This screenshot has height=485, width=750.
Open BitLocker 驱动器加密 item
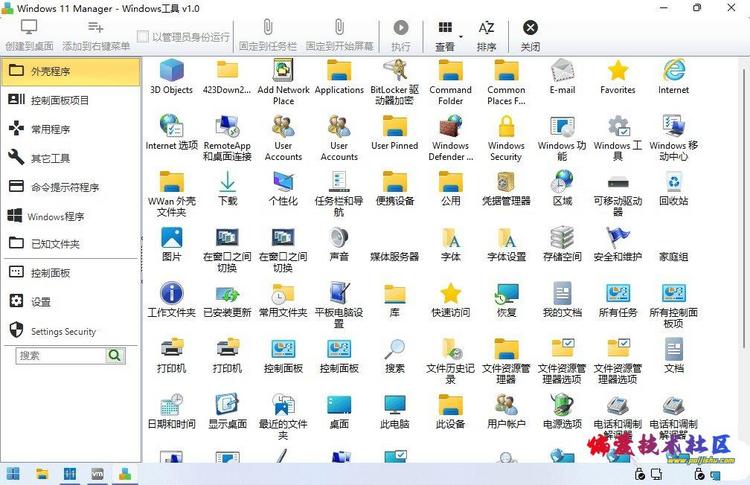point(395,82)
